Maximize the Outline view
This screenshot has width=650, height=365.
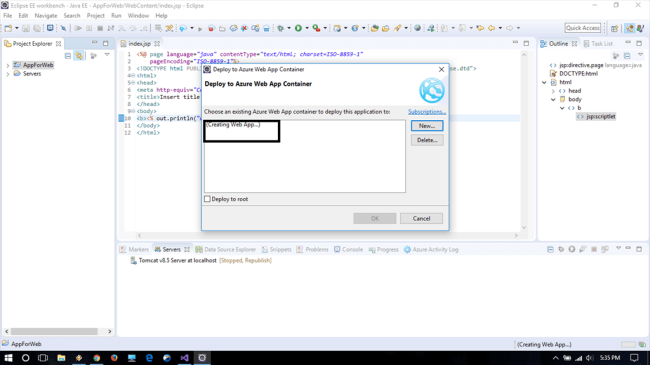(639, 43)
